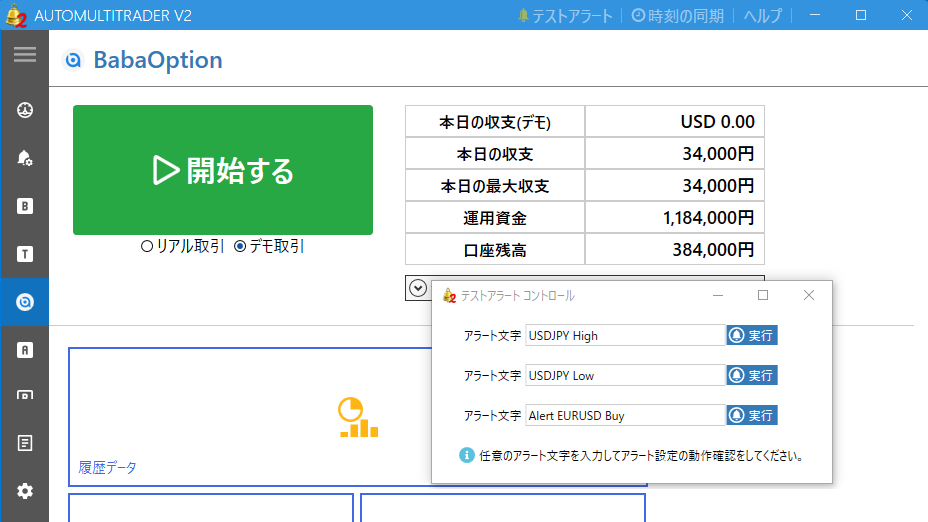Viewport: 928px width, 522px height.
Task: Minimize the テストアラート コントロール dialog
Action: [718, 295]
